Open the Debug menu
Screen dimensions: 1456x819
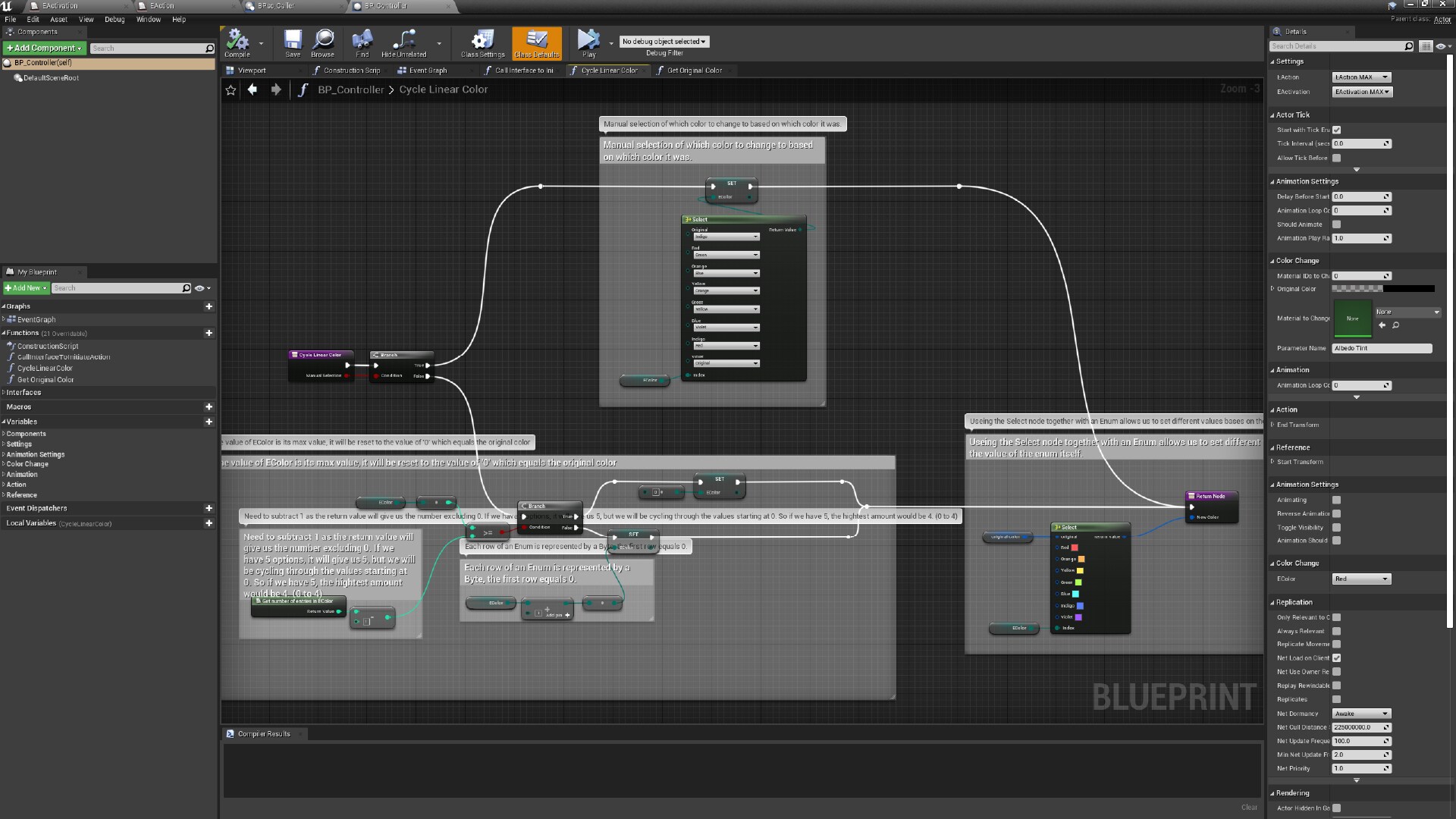tap(115, 19)
